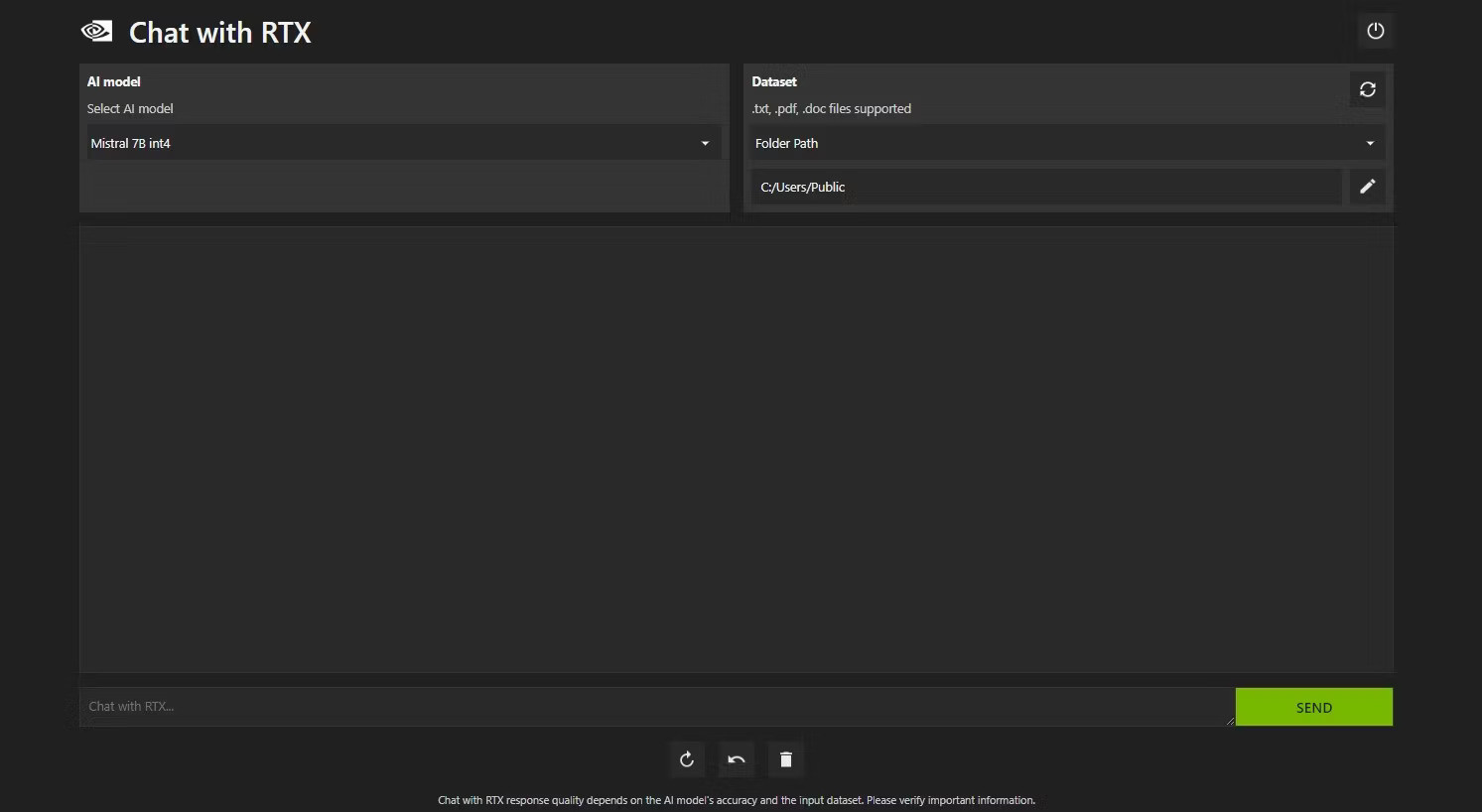The width and height of the screenshot is (1482, 812).
Task: Click the NVIDIA logo icon
Action: 95,31
